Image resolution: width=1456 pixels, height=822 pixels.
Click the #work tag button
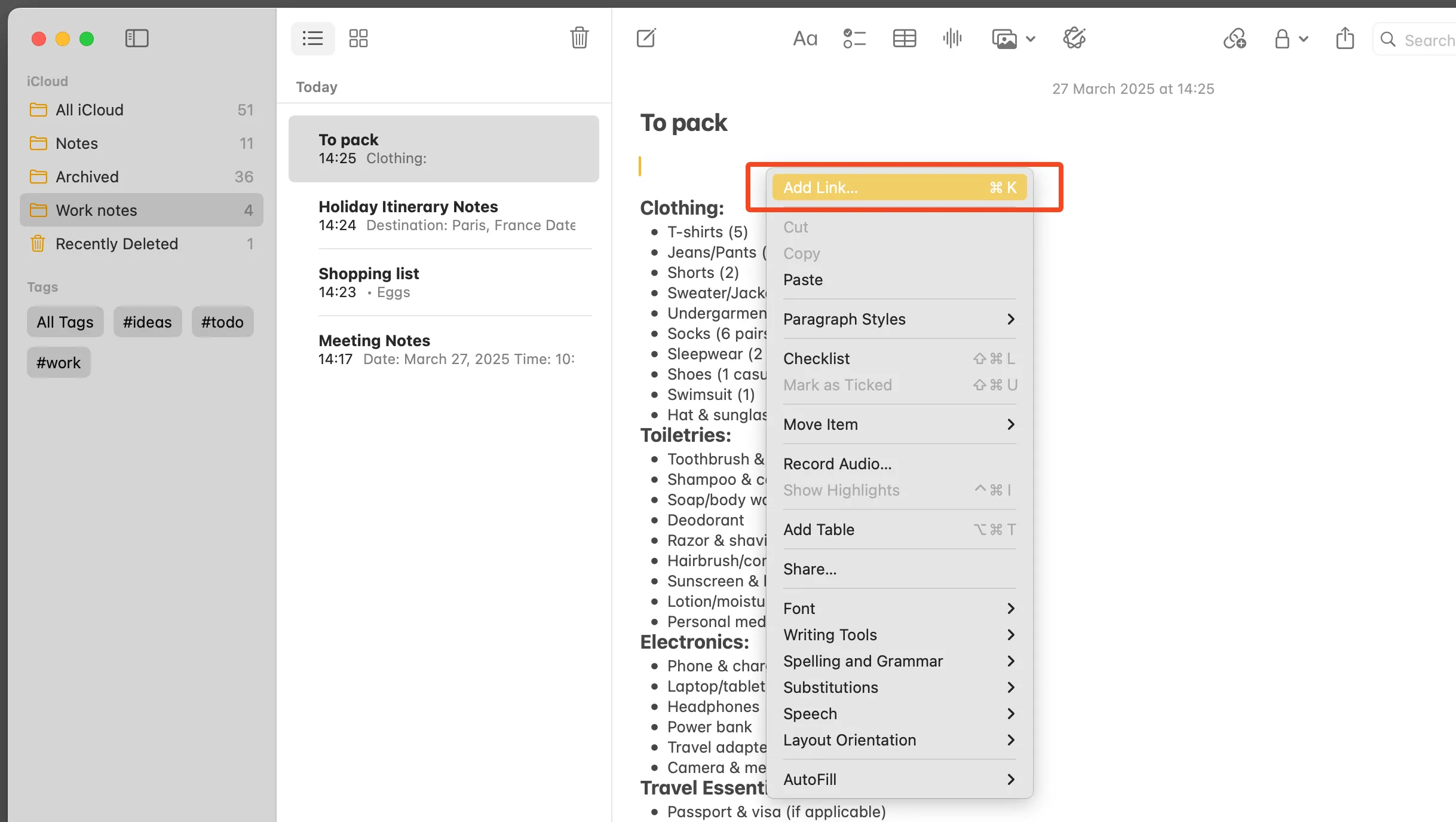(58, 362)
